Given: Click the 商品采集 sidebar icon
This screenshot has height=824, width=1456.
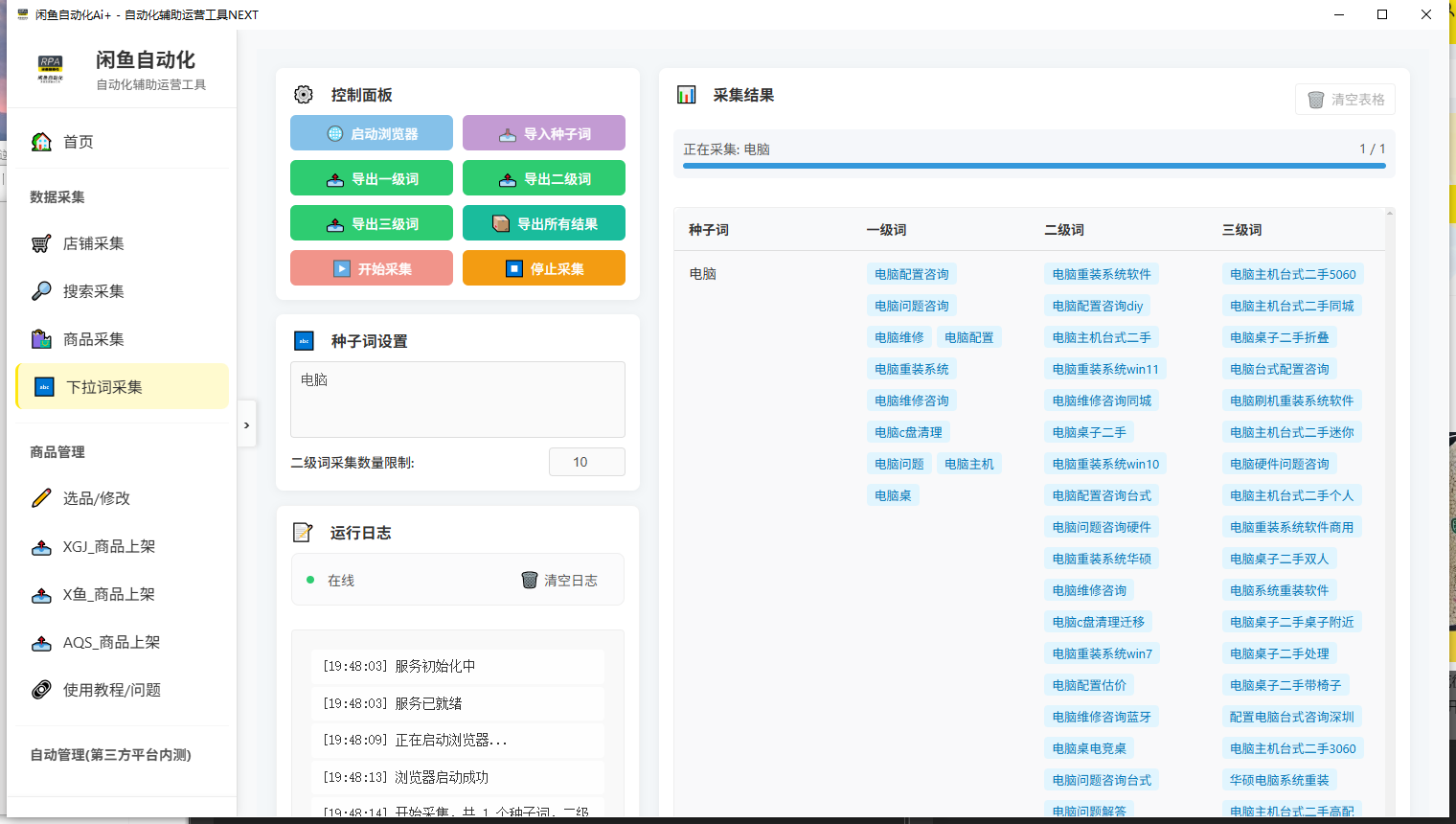Looking at the screenshot, I should tap(41, 339).
